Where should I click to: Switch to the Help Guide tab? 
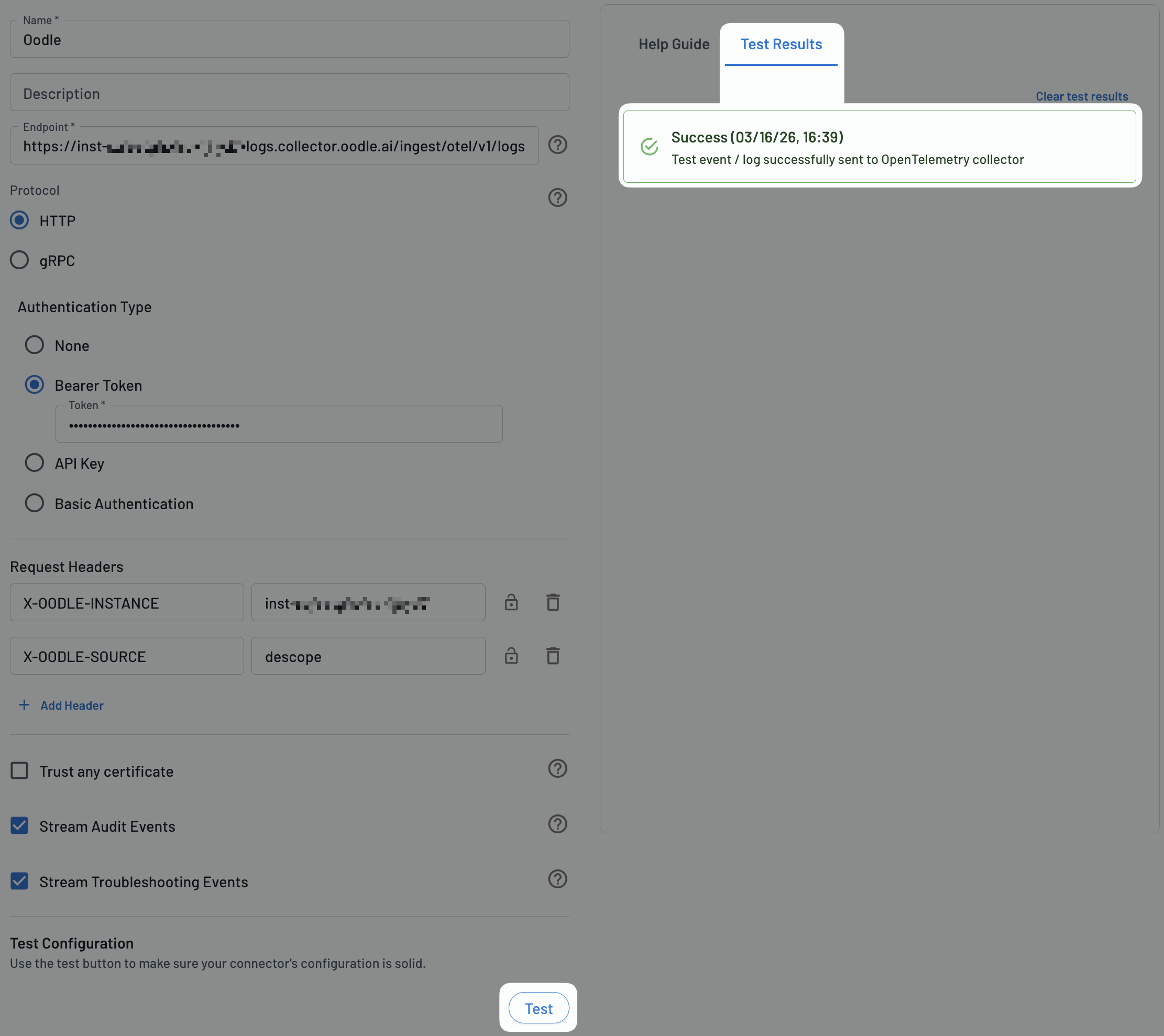click(x=674, y=44)
